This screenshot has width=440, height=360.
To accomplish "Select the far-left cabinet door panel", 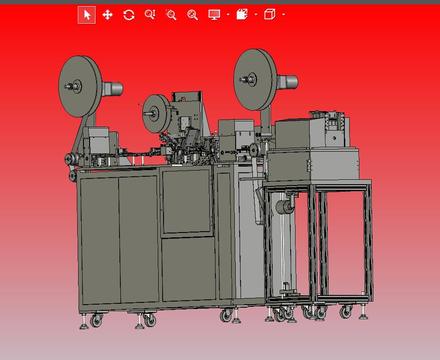I will pyautogui.click(x=100, y=241).
